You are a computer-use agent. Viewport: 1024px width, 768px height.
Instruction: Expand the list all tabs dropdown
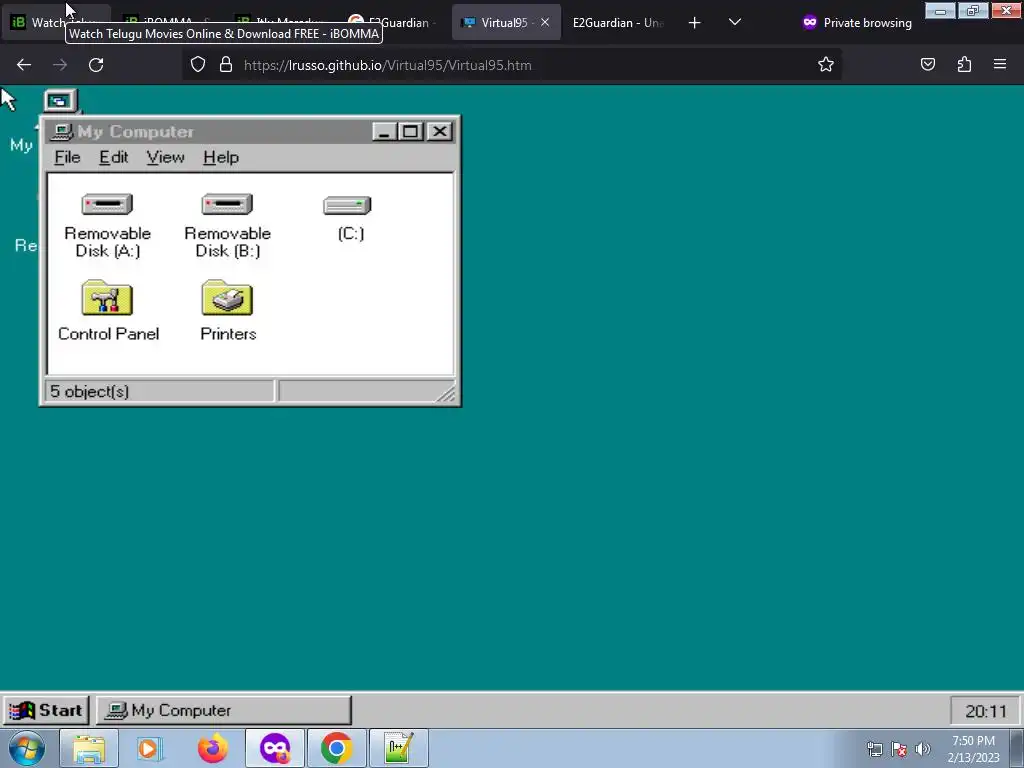tap(735, 22)
